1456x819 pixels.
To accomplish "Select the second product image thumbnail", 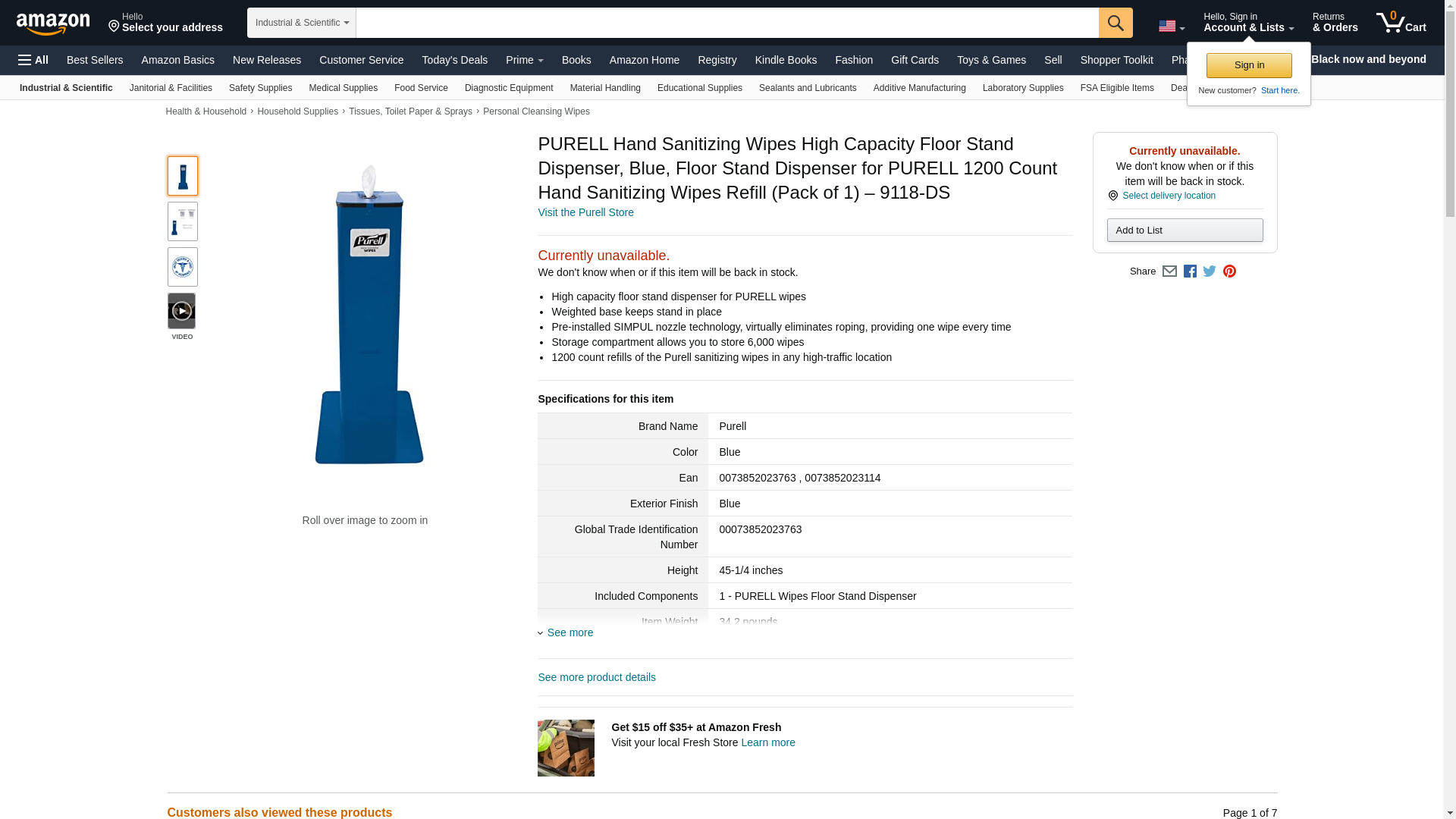I will (182, 221).
